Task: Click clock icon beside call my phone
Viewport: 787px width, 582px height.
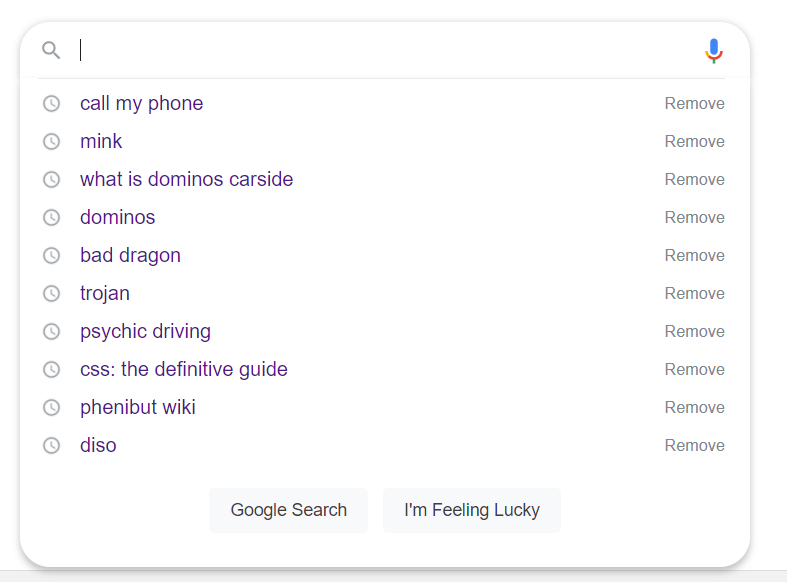Action: tap(52, 104)
